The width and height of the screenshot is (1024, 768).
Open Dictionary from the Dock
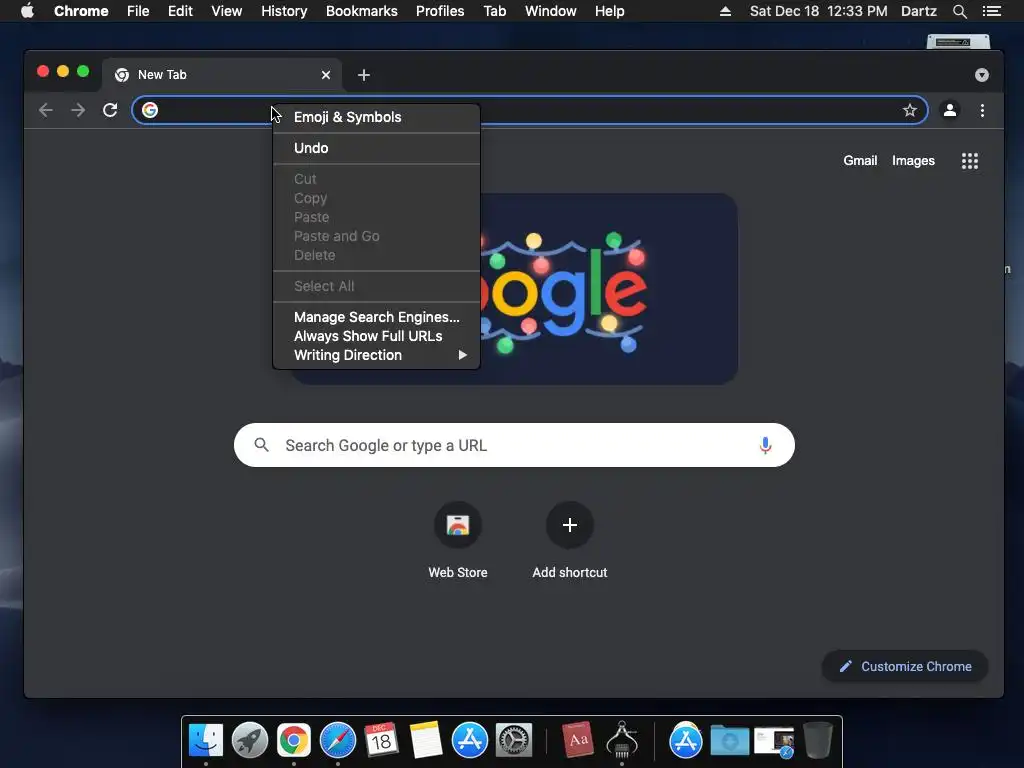577,741
